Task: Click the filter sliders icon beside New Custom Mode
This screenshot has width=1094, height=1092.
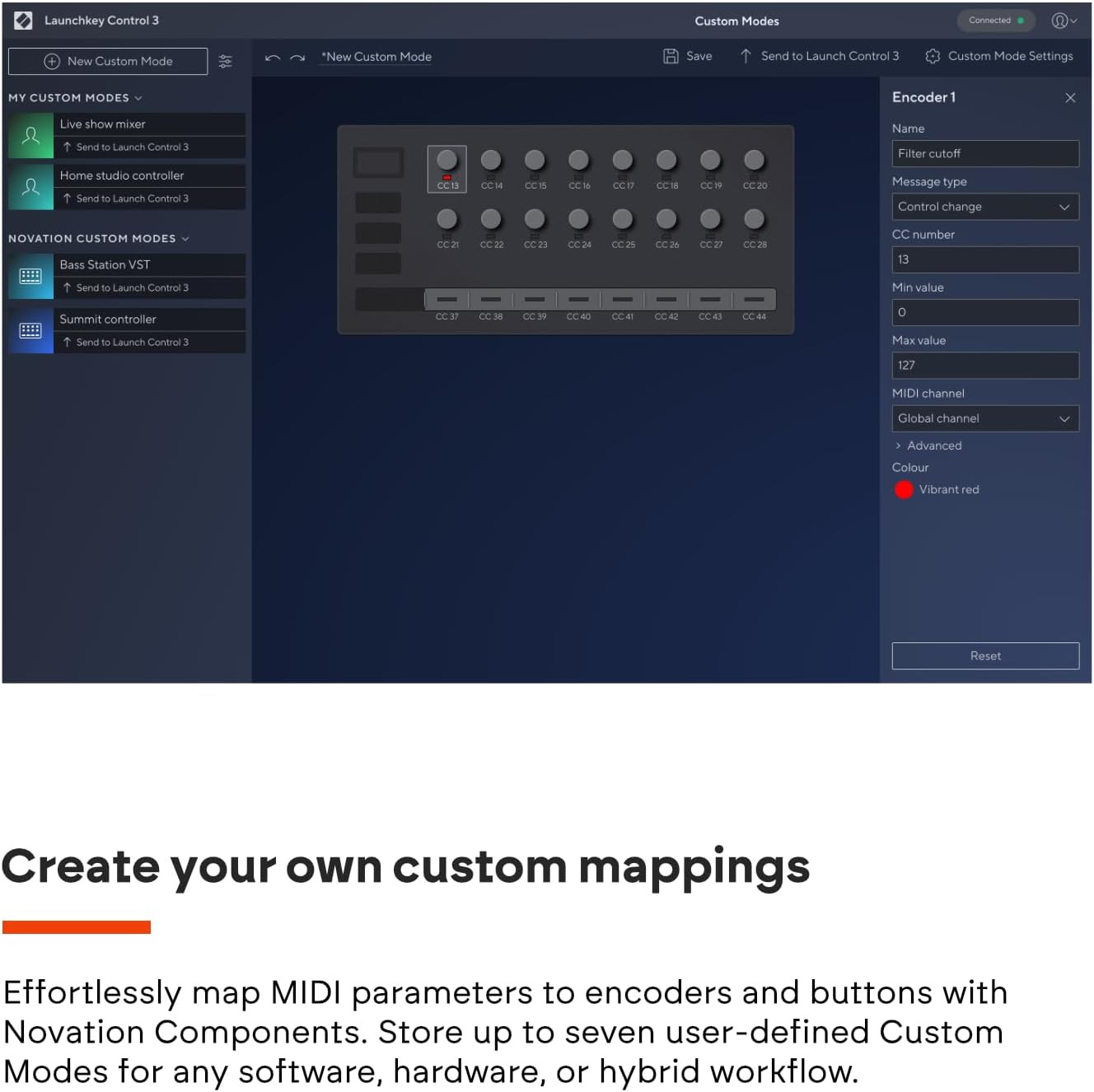Action: point(226,62)
